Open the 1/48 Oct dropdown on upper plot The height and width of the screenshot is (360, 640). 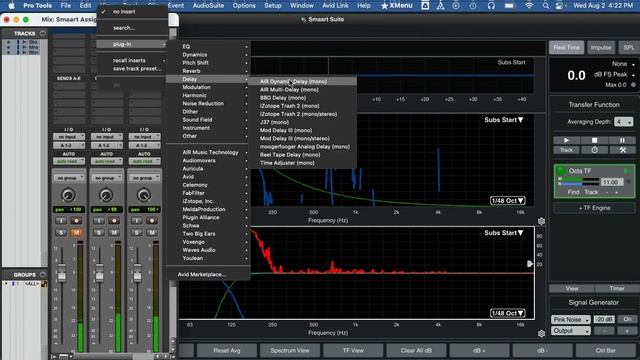507,201
